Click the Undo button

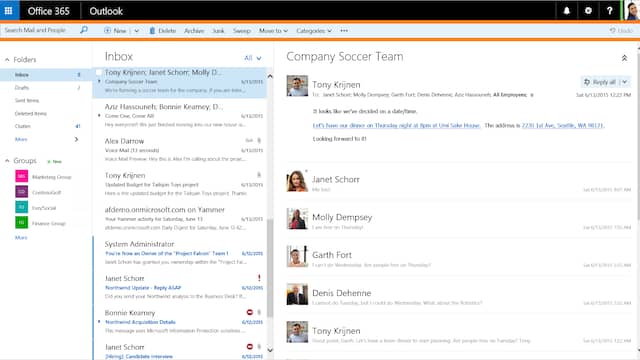tap(621, 31)
